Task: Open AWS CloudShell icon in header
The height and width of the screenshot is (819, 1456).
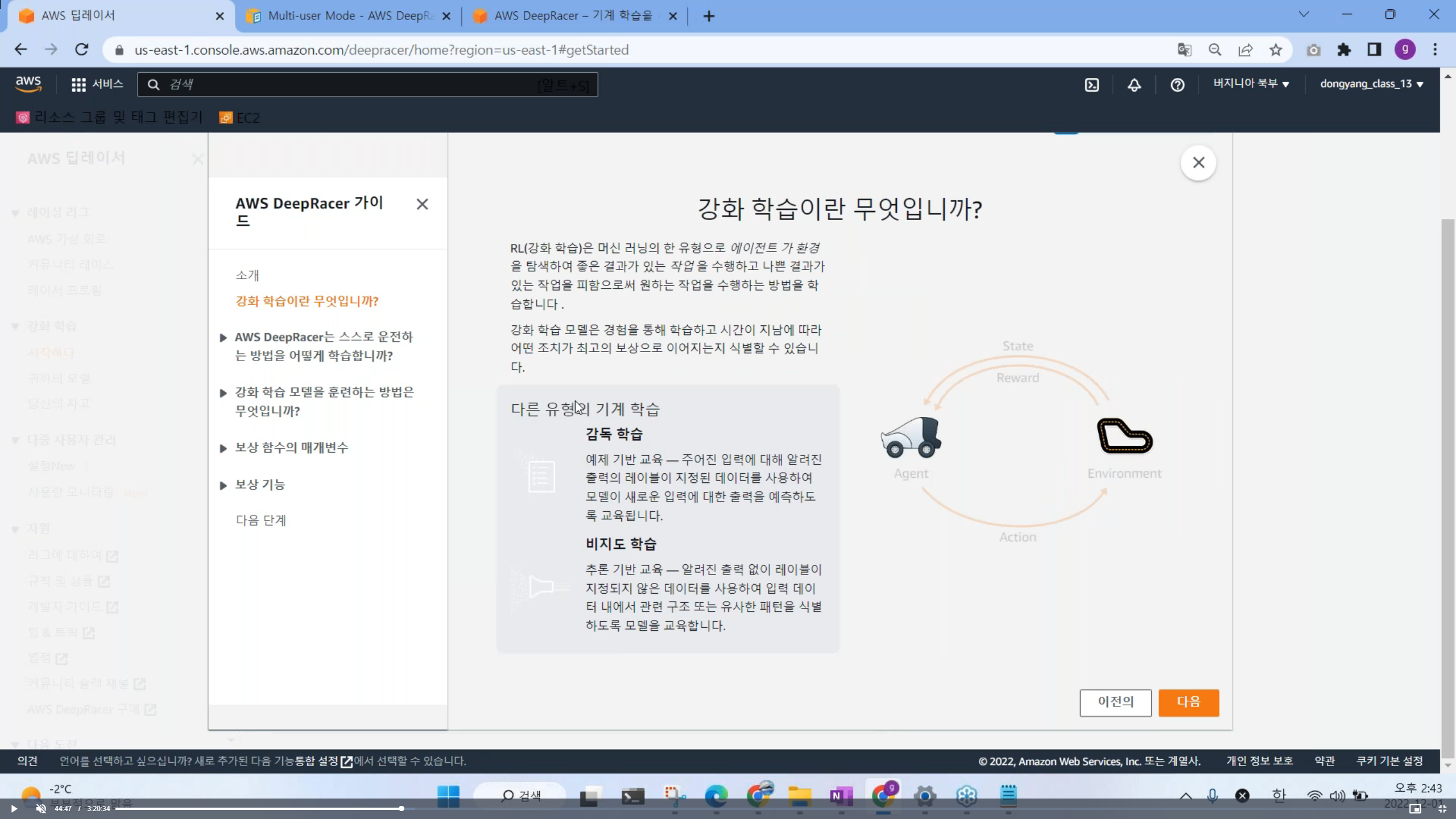Action: 1091,85
